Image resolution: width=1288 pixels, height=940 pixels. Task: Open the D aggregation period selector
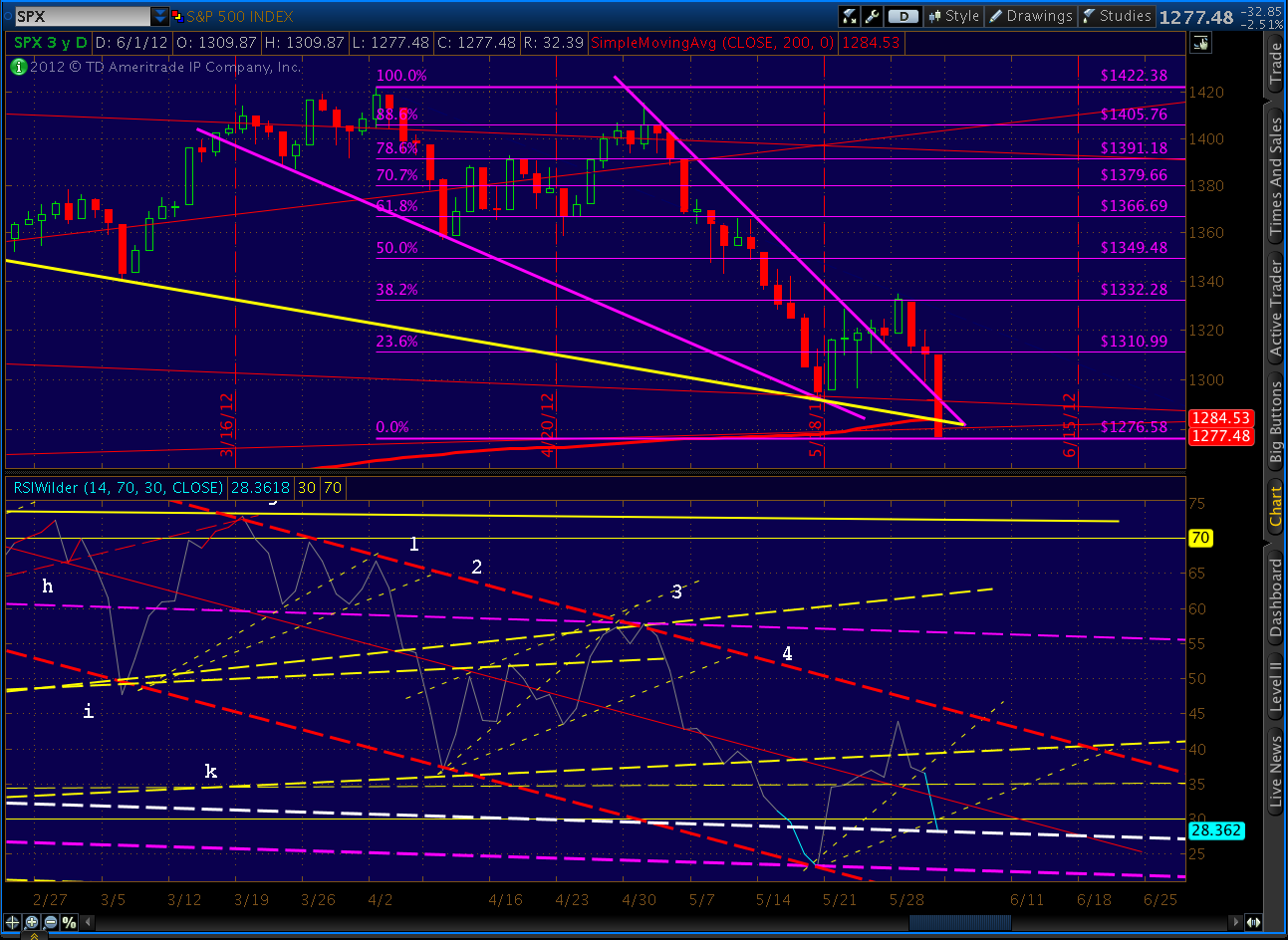tap(902, 16)
